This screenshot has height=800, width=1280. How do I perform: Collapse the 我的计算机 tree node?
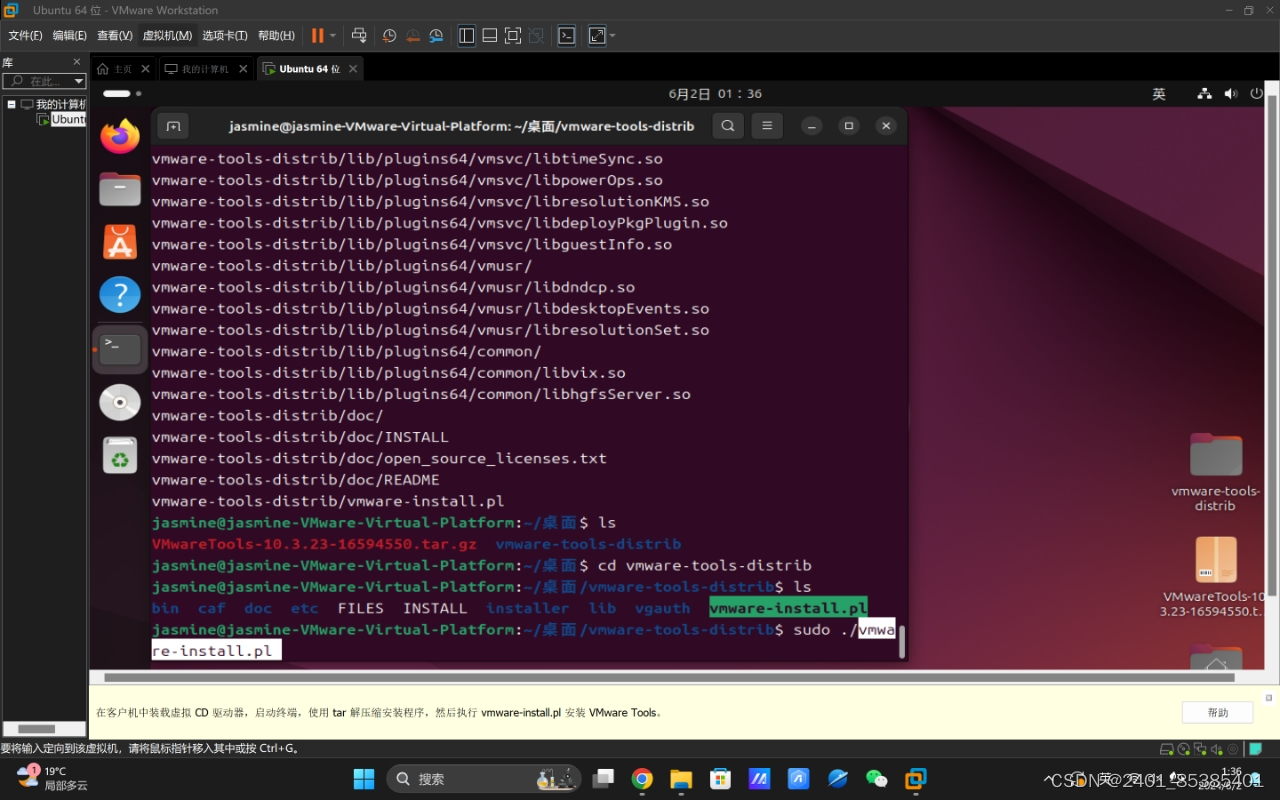pyautogui.click(x=12, y=104)
